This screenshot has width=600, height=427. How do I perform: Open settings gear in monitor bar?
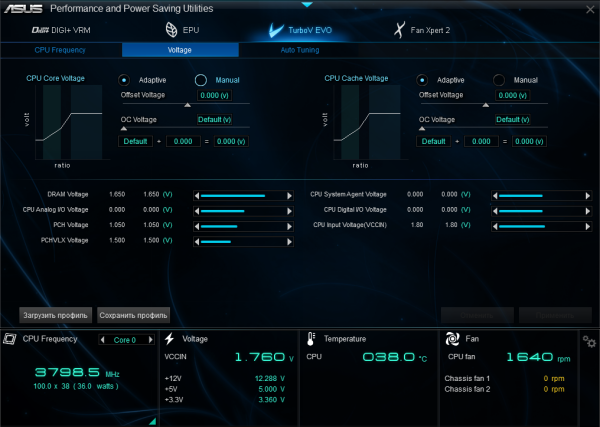click(x=589, y=342)
